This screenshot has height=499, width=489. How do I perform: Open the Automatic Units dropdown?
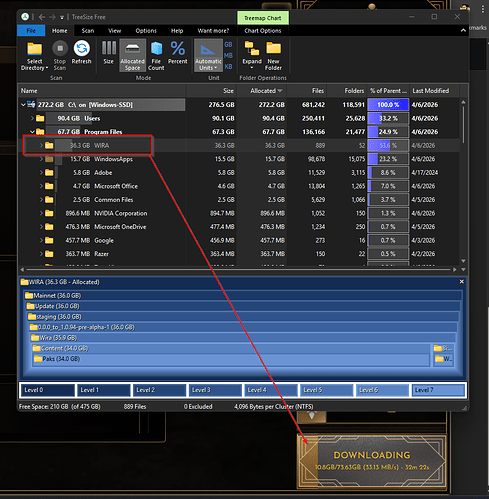208,56
